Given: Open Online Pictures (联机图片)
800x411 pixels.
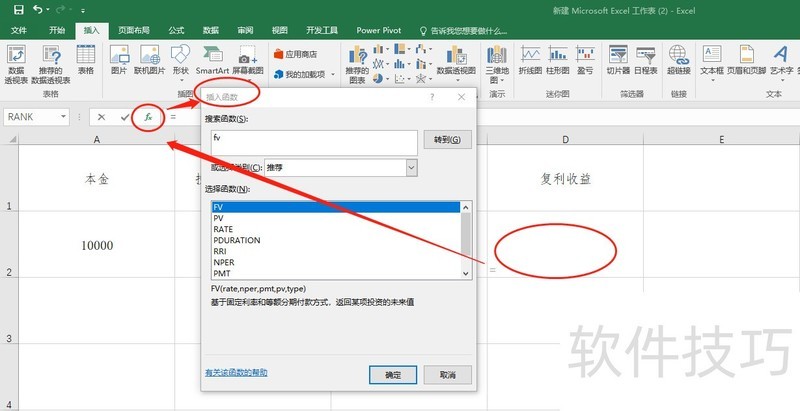Looking at the screenshot, I should (149, 60).
